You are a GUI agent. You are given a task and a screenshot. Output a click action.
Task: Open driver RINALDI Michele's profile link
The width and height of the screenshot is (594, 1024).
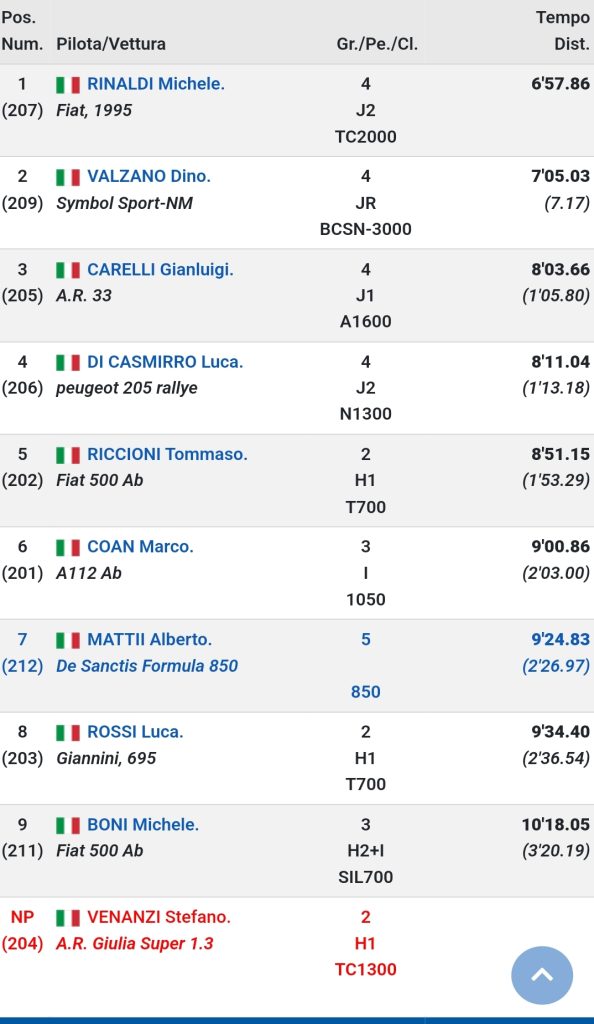point(156,84)
